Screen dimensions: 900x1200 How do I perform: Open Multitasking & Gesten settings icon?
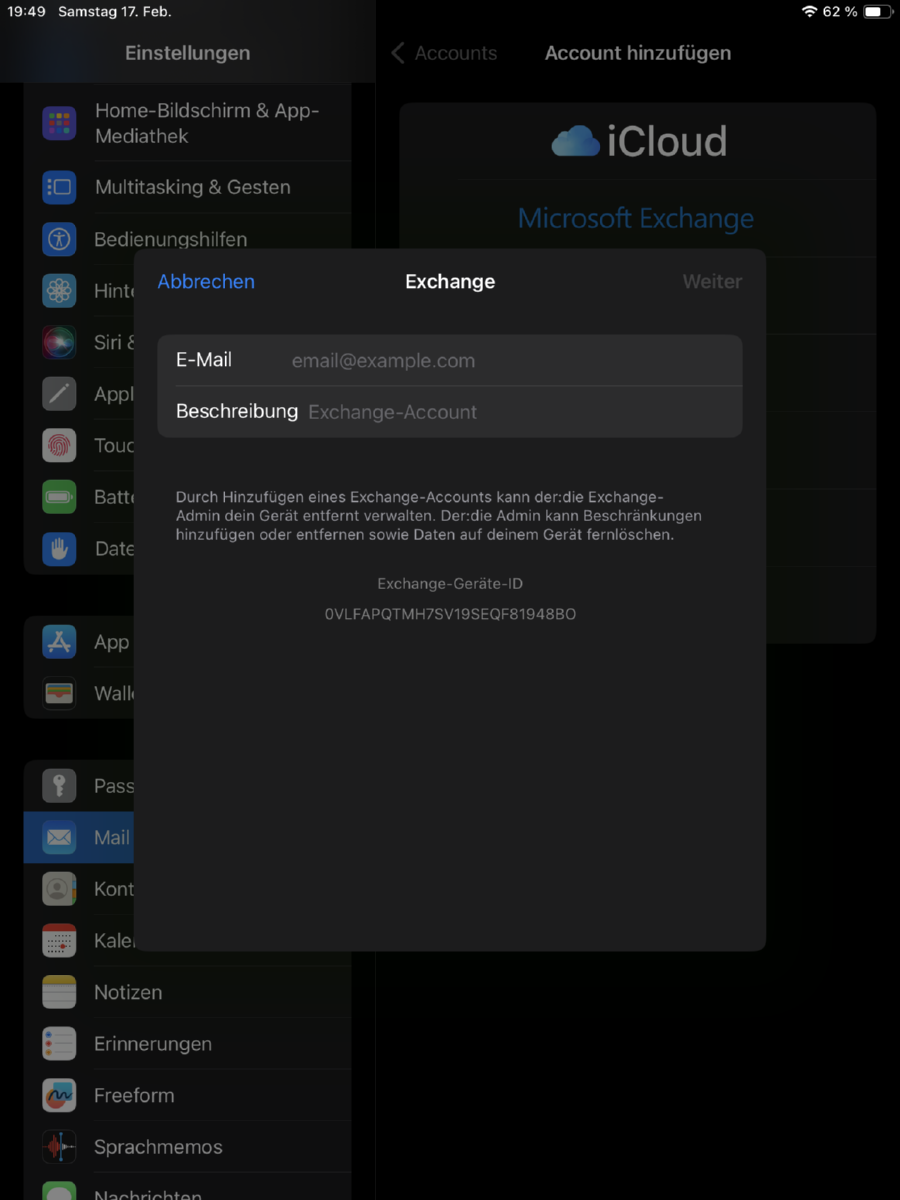pos(60,187)
